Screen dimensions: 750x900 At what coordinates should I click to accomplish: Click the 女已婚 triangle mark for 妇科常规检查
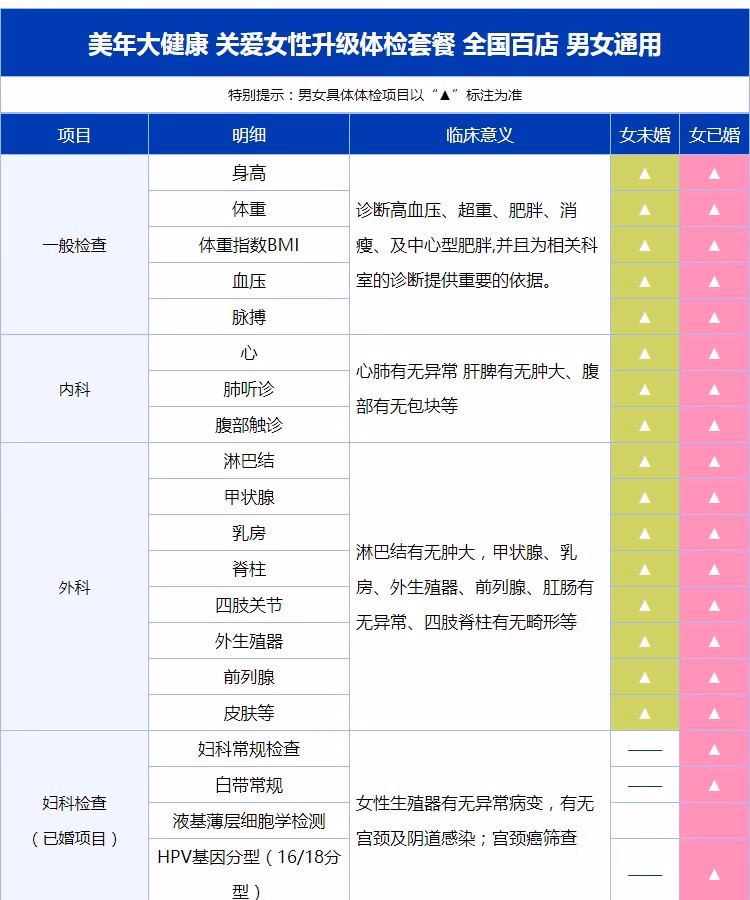tap(714, 750)
